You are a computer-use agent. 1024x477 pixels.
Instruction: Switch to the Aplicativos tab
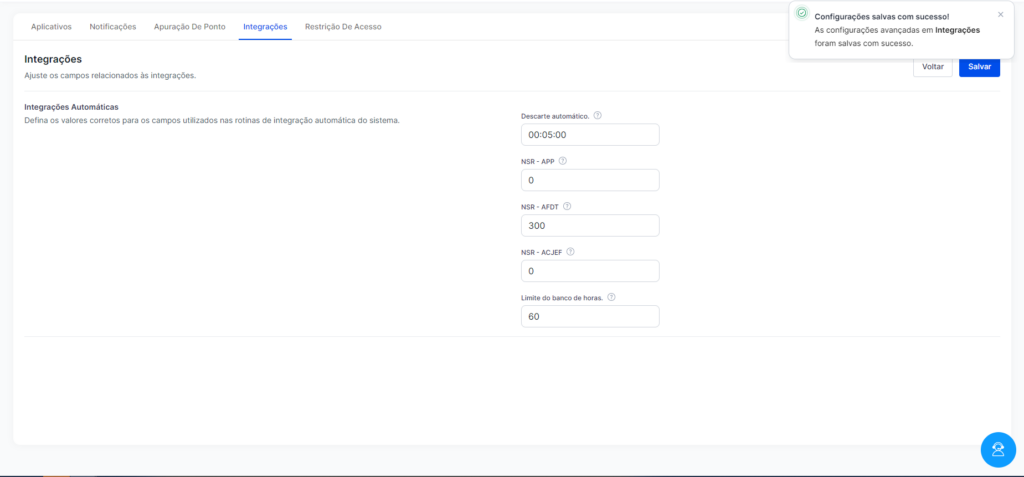point(52,27)
